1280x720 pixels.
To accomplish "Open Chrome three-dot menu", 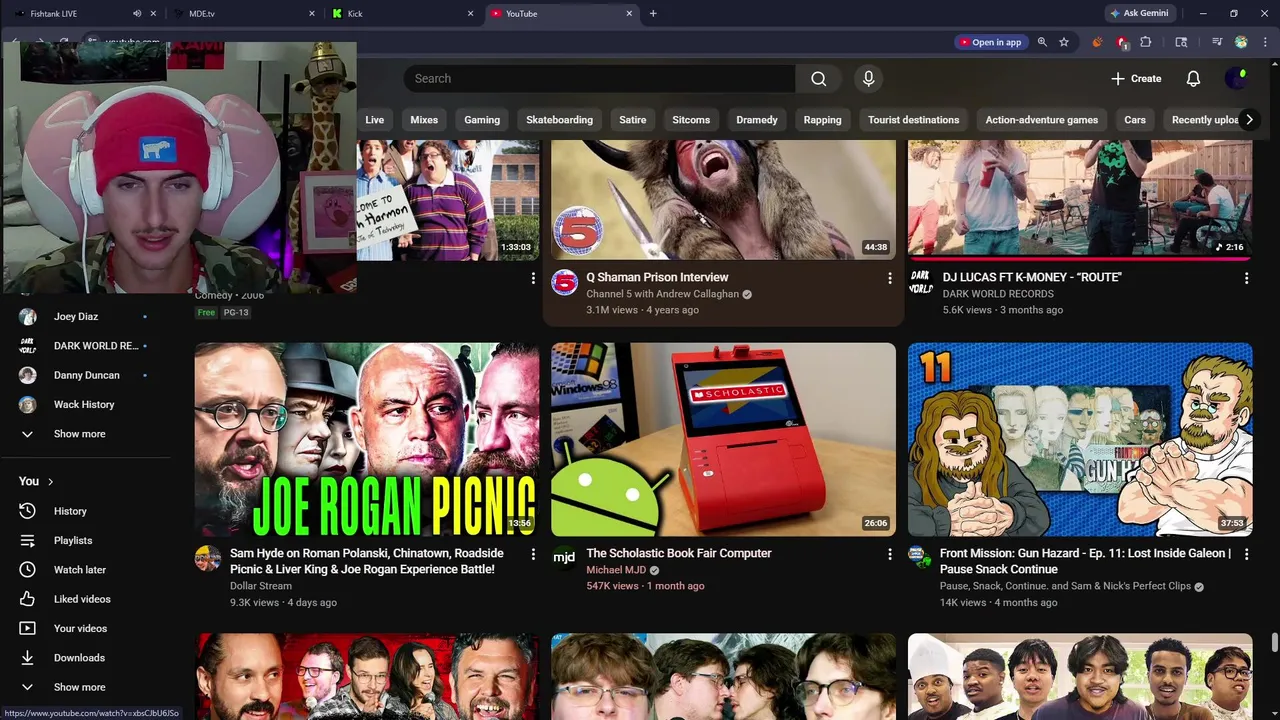I will (x=1264, y=42).
